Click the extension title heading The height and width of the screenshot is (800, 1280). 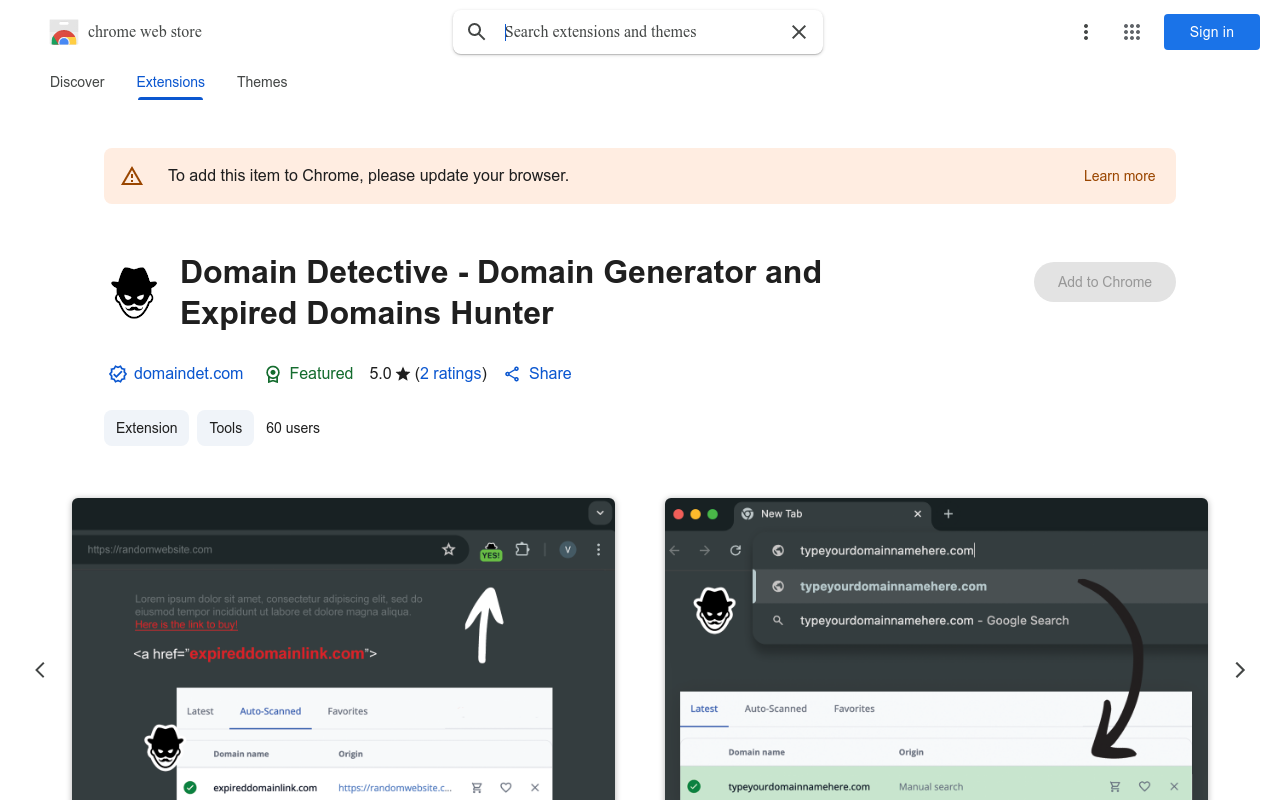pos(501,292)
